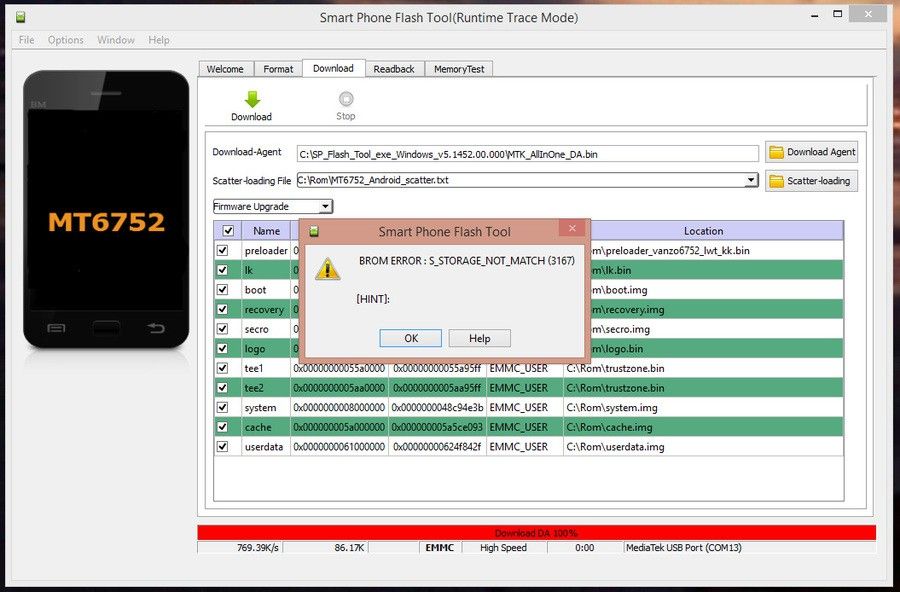
Task: Uncheck the system partition checkbox
Action: (x=222, y=407)
